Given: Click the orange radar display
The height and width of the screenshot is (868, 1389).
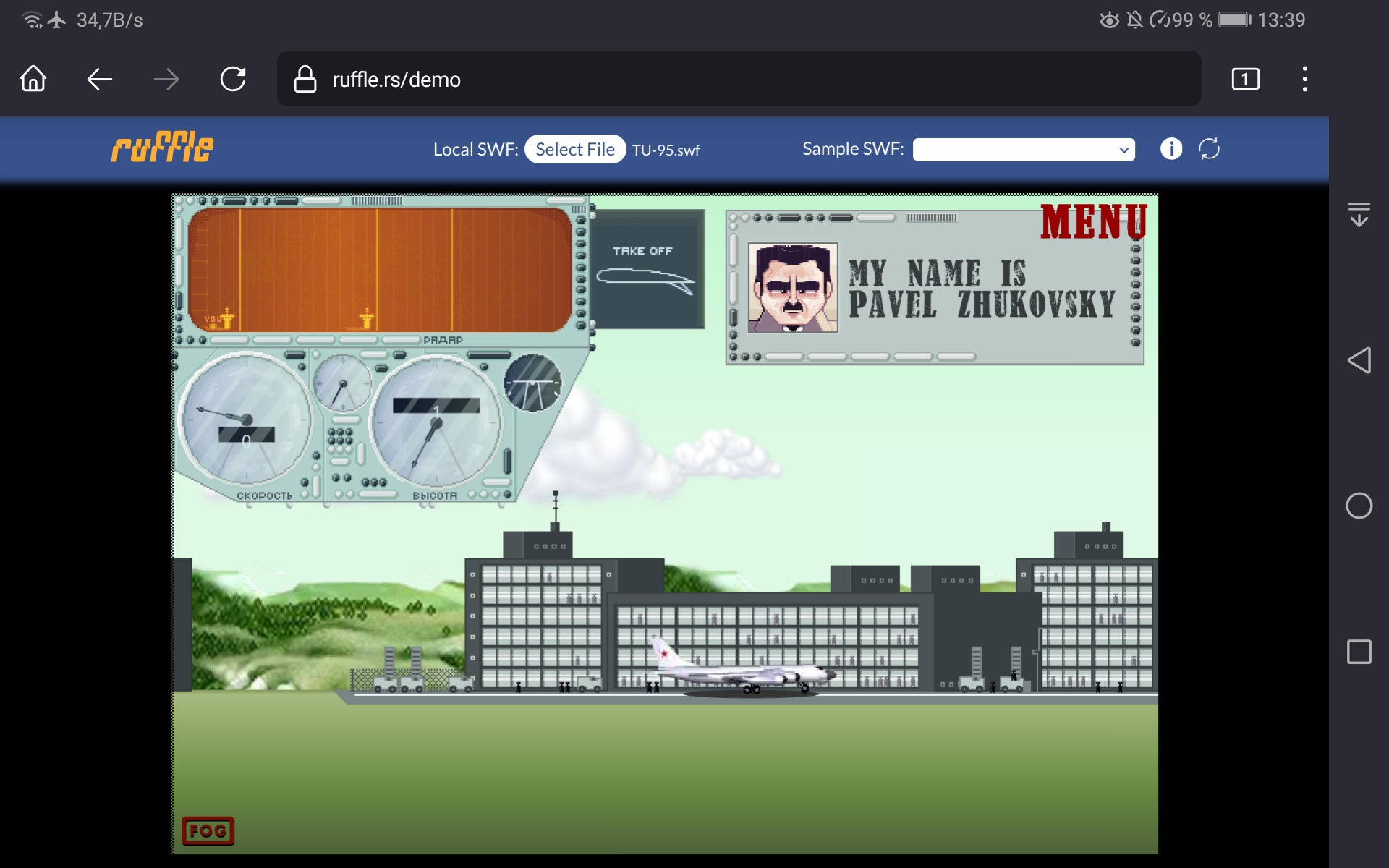Looking at the screenshot, I should (x=379, y=271).
